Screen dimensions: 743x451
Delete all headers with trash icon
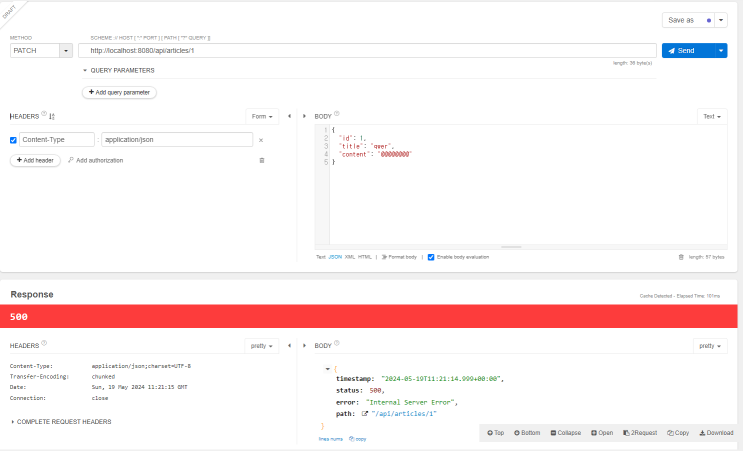pyautogui.click(x=262, y=160)
